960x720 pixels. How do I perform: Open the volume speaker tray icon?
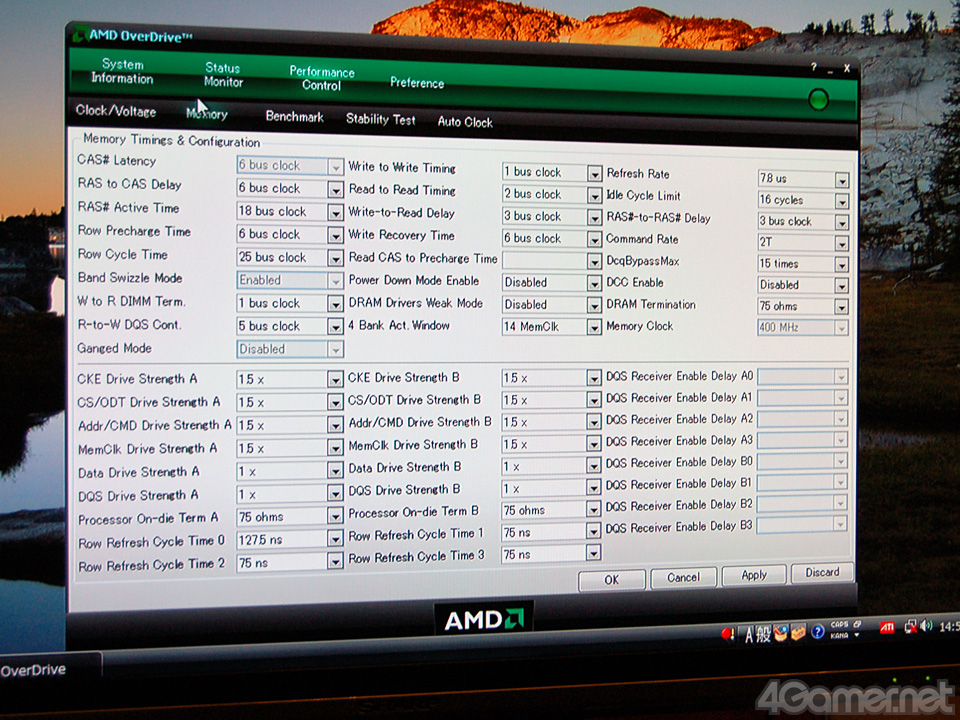point(926,626)
